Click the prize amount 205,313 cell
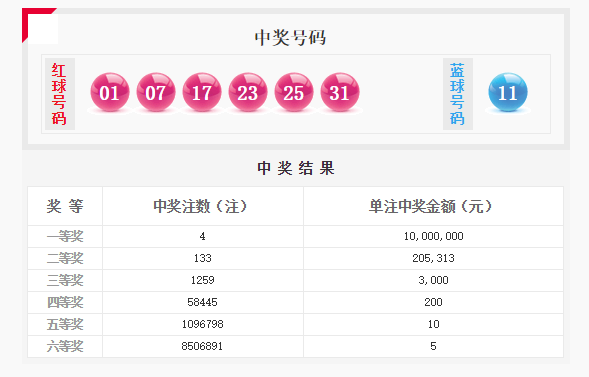 pos(433,258)
